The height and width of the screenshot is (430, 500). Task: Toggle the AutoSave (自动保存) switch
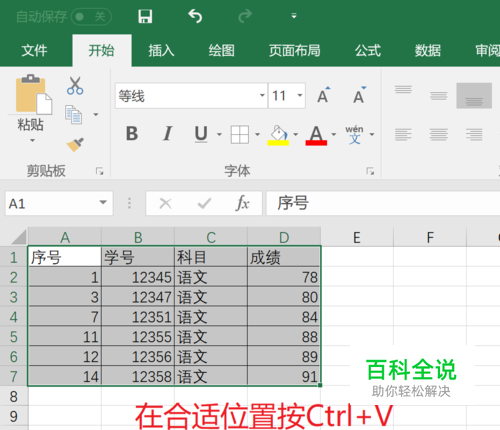pyautogui.click(x=91, y=16)
